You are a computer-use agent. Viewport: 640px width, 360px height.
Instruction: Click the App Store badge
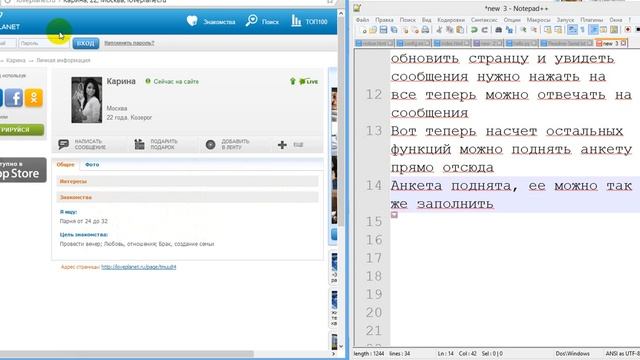click(22, 169)
